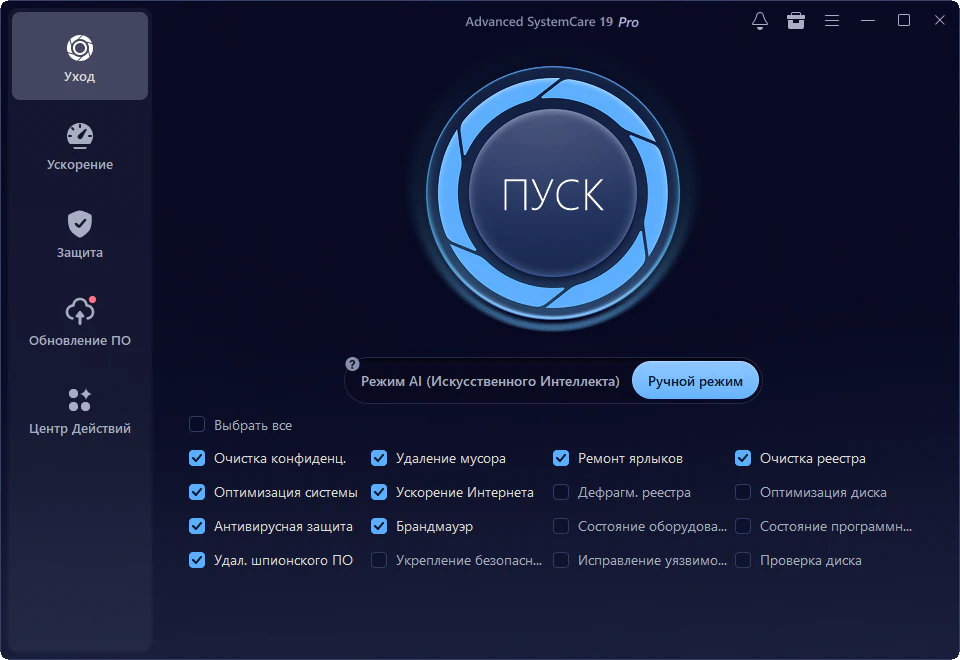Minimize the Advanced SystemCare window
The height and width of the screenshot is (660, 960).
click(869, 20)
